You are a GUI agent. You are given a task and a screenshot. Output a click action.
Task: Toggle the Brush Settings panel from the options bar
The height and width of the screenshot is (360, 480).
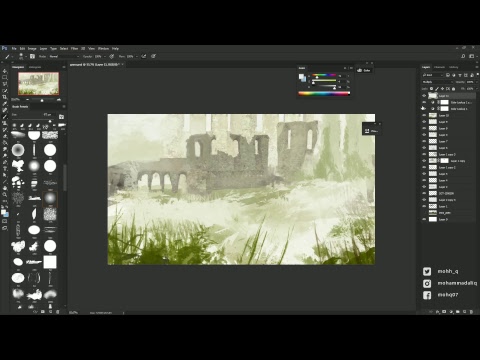[32, 56]
